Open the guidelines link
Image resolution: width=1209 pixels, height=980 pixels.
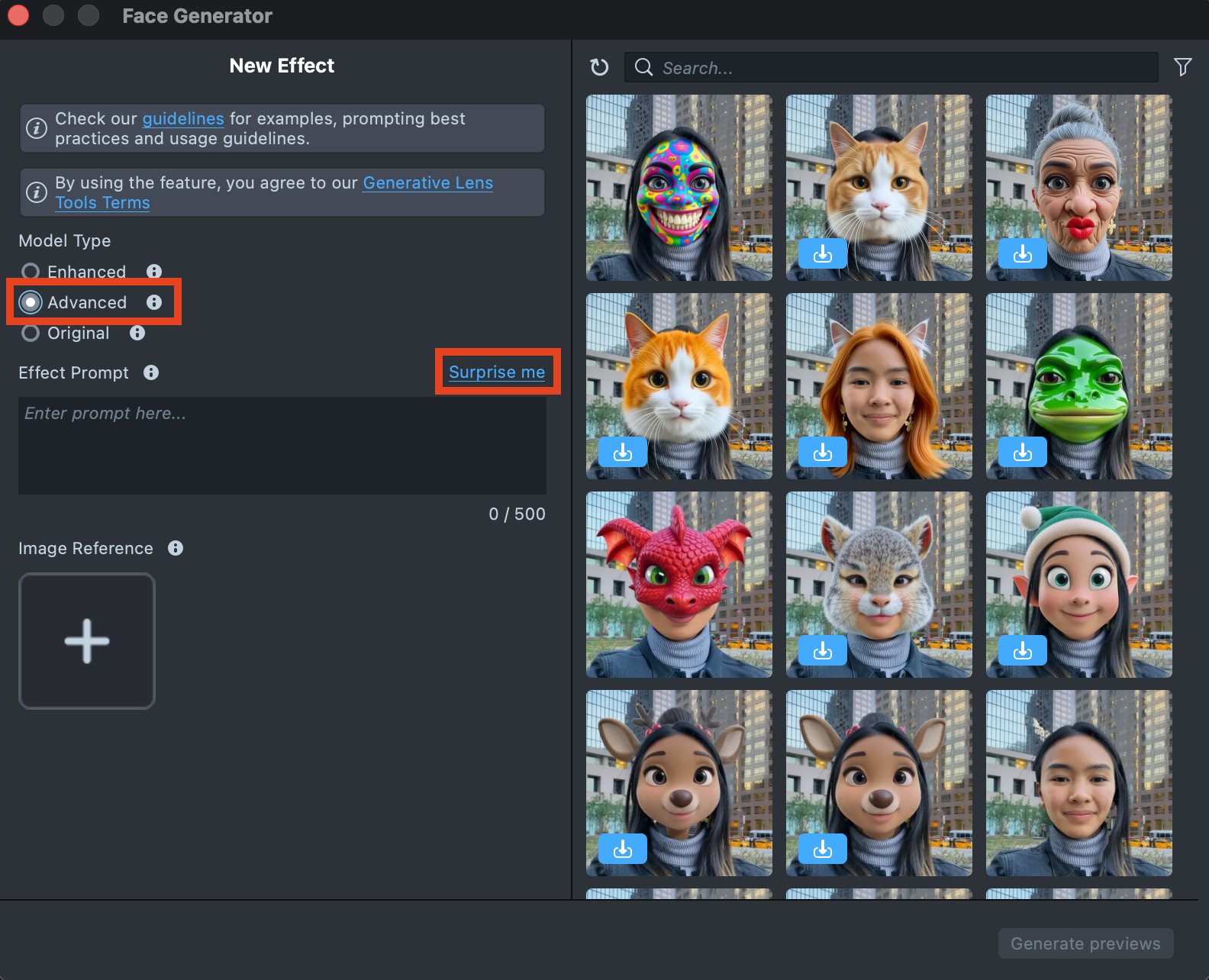coord(183,119)
